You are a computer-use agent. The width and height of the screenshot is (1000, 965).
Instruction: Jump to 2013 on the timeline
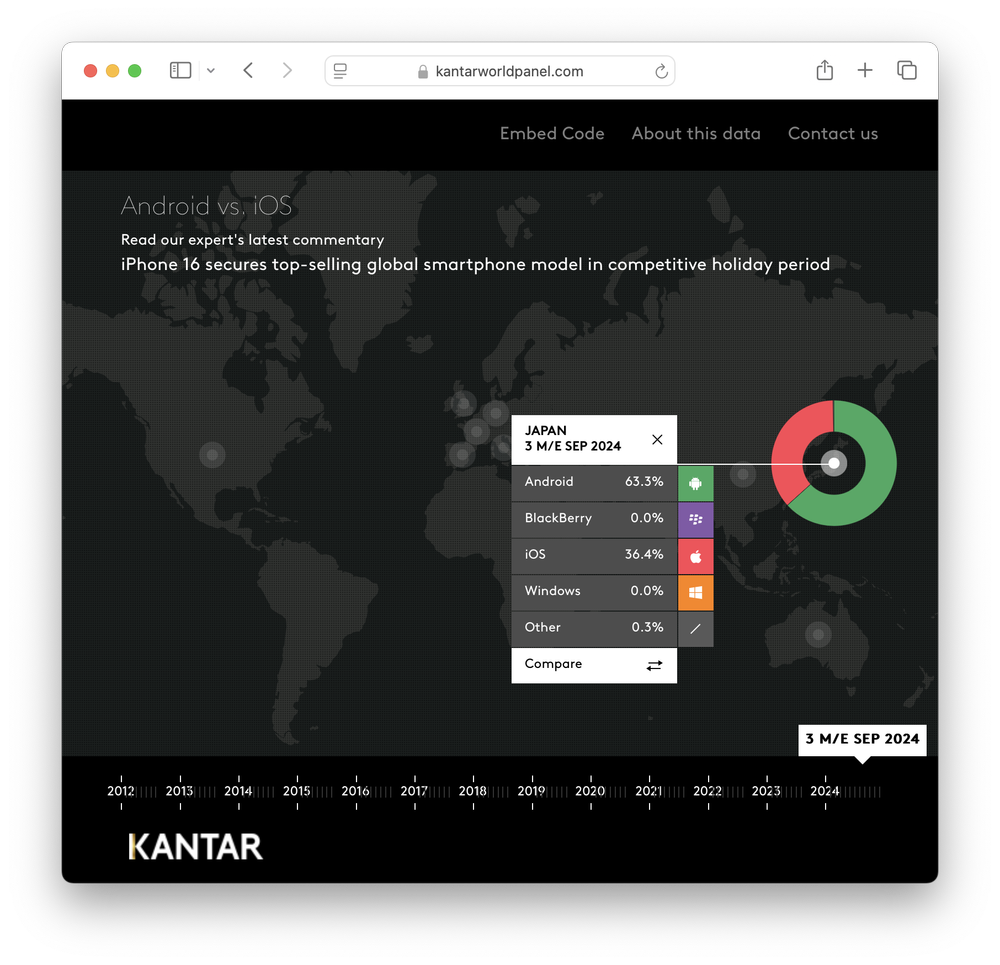180,791
